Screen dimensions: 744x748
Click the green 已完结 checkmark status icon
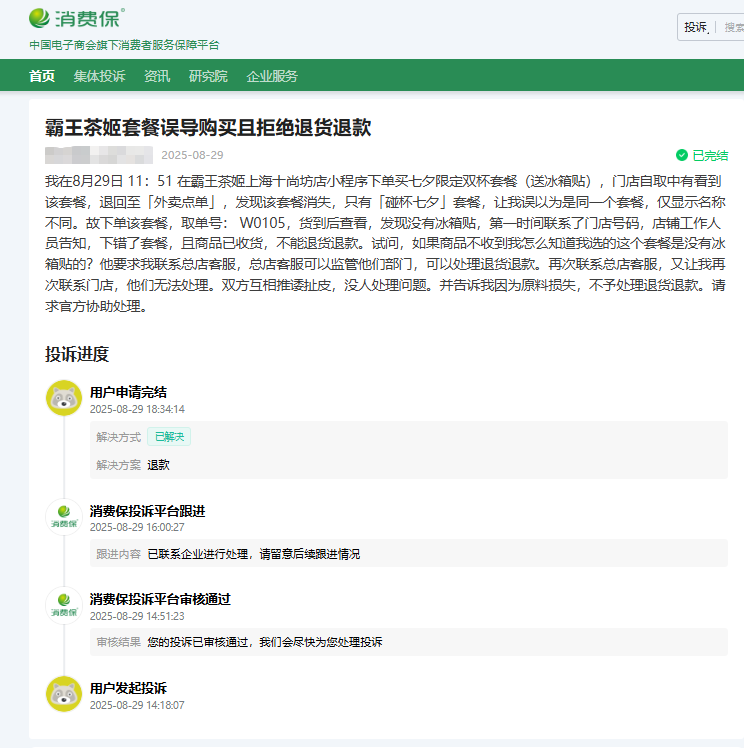681,155
